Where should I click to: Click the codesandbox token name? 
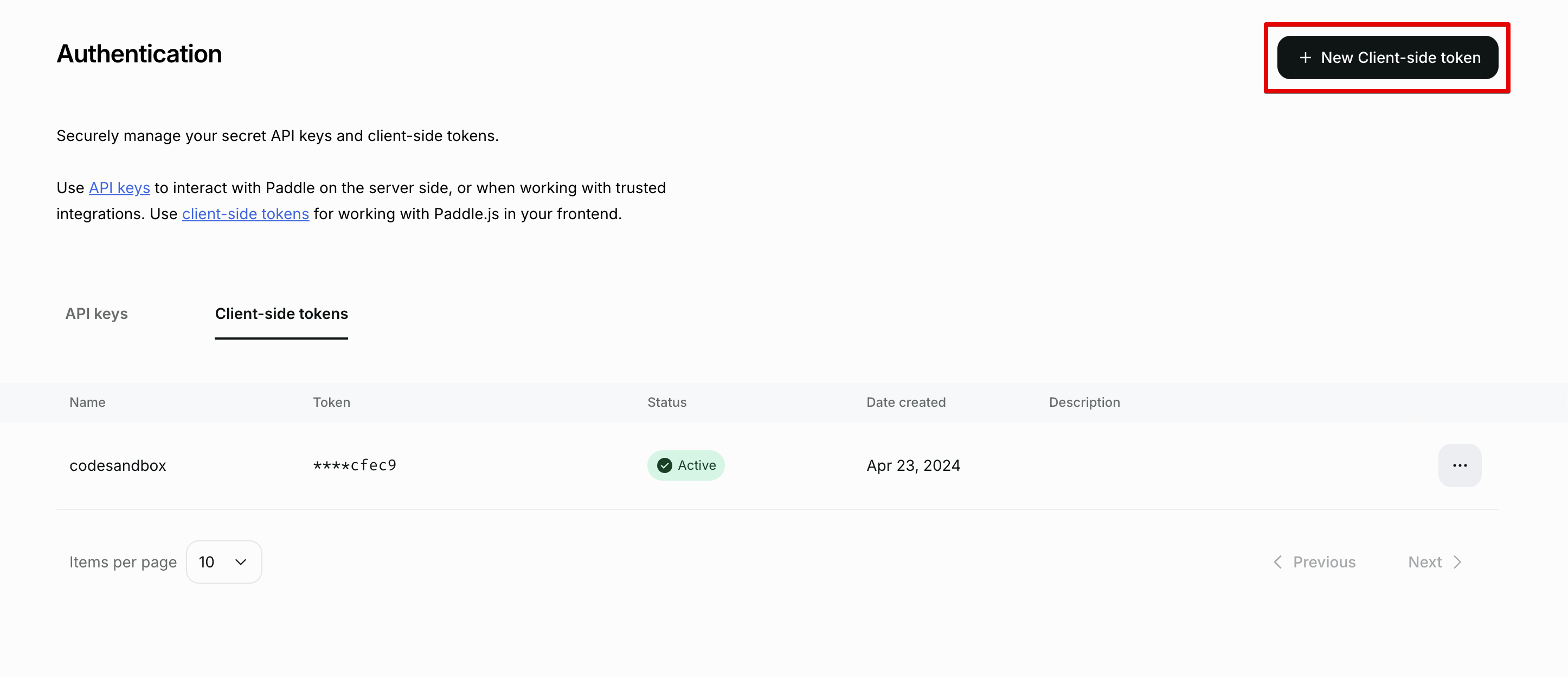118,465
